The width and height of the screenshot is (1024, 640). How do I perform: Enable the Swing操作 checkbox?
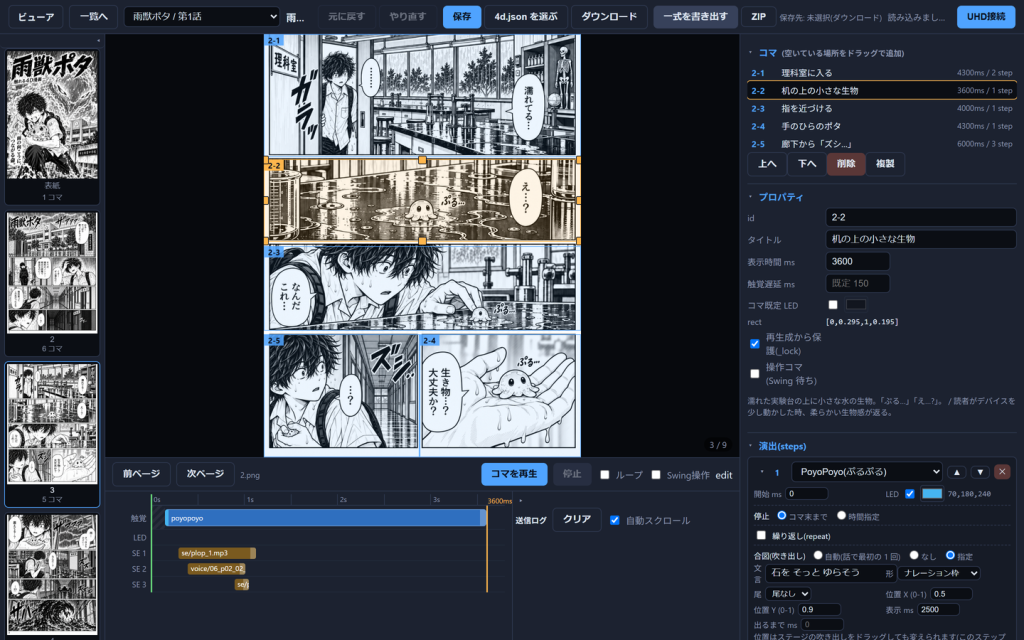656,475
